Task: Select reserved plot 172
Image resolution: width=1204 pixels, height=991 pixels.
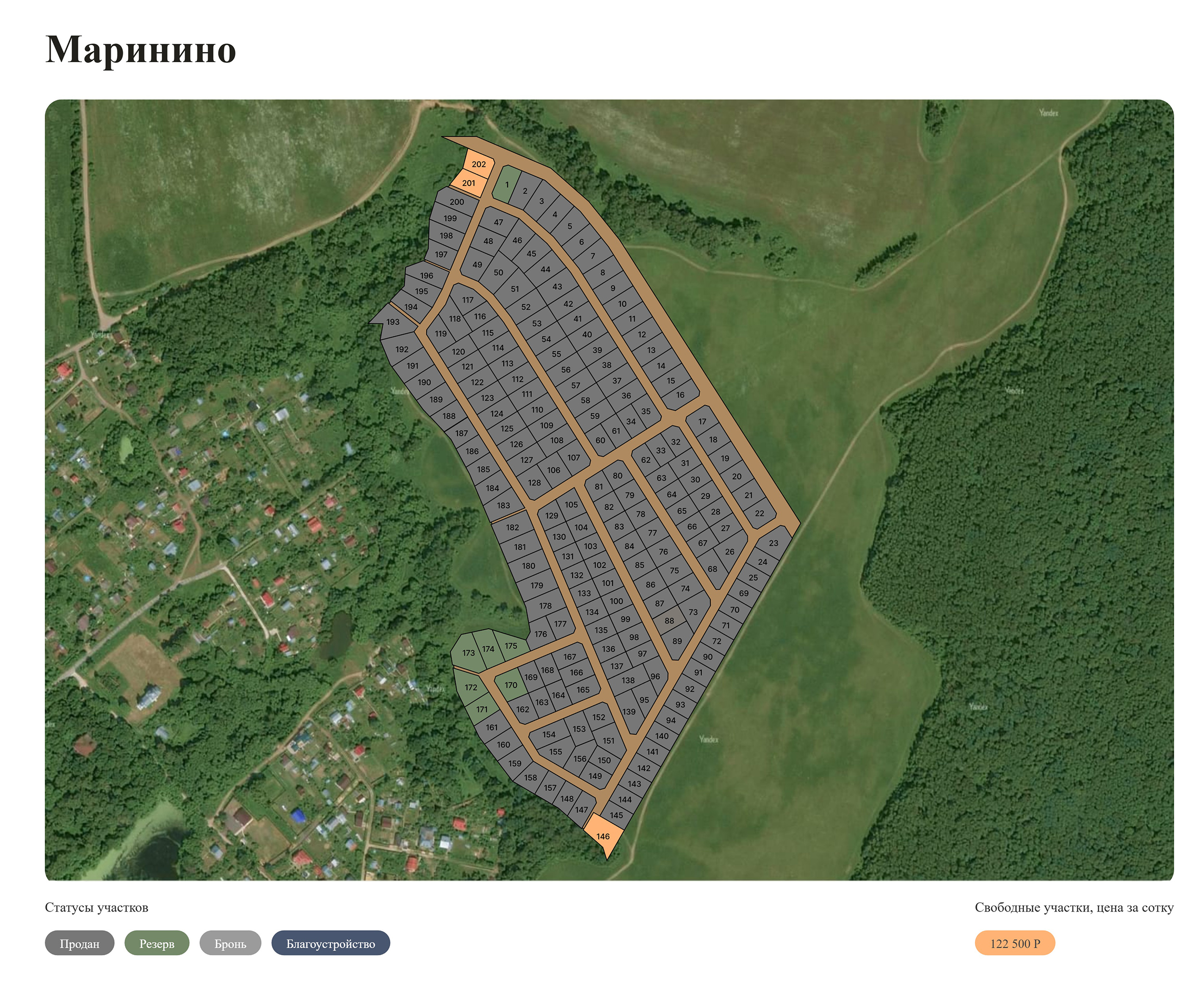Action: click(470, 687)
